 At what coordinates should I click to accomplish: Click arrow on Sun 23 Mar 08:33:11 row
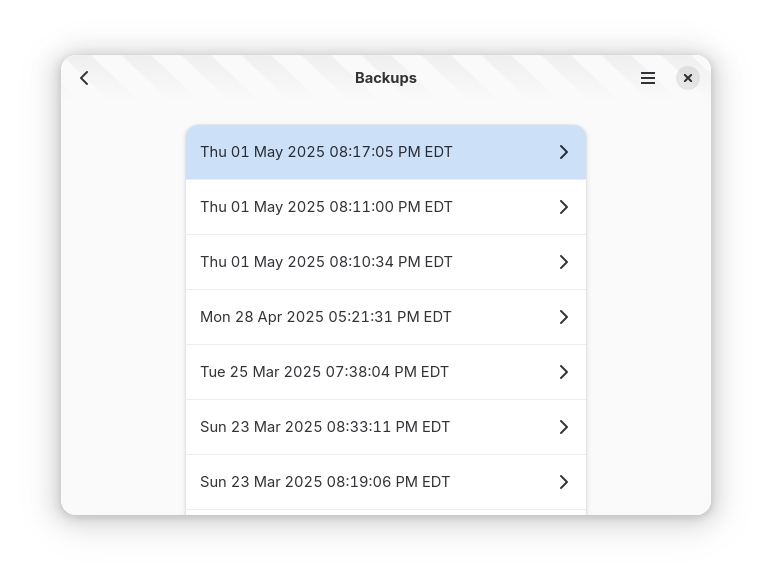(x=564, y=427)
